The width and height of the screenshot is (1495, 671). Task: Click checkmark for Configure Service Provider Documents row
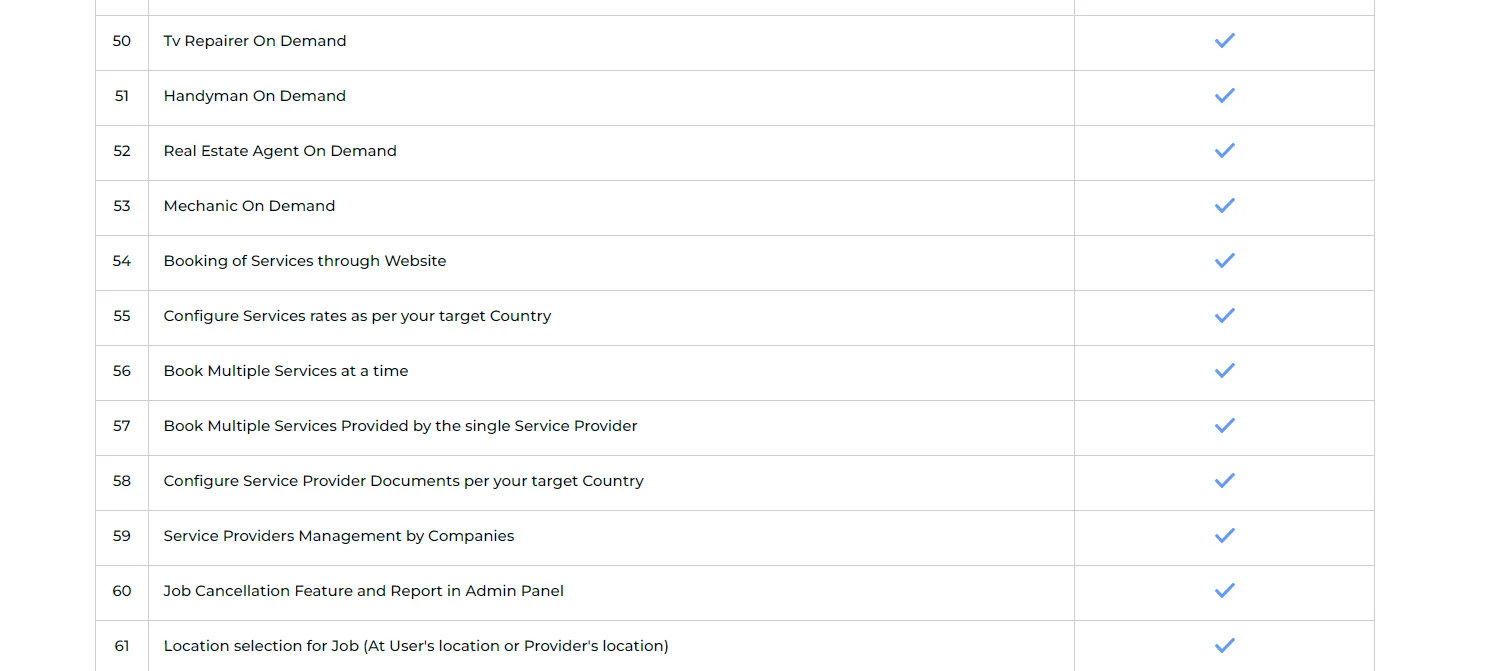click(x=1224, y=481)
